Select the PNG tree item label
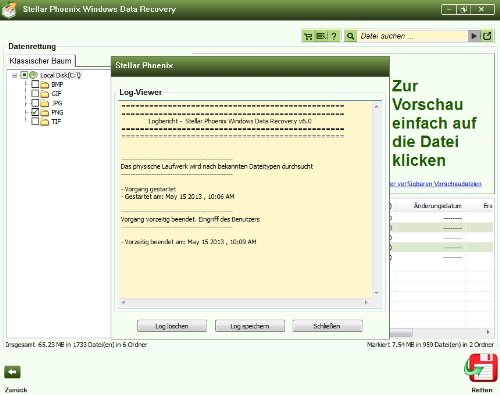Image resolution: width=500 pixels, height=395 pixels. 57,113
